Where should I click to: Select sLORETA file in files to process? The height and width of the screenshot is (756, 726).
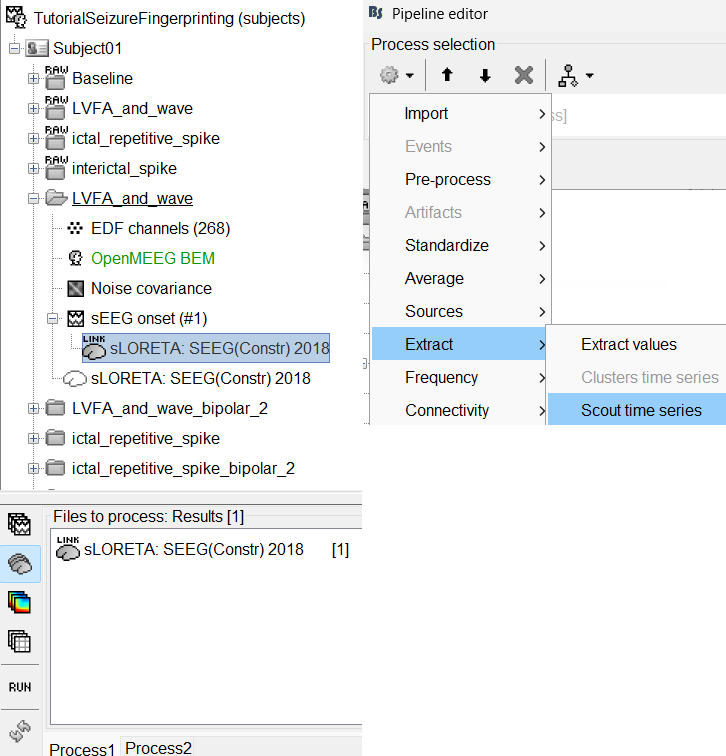pos(193,549)
